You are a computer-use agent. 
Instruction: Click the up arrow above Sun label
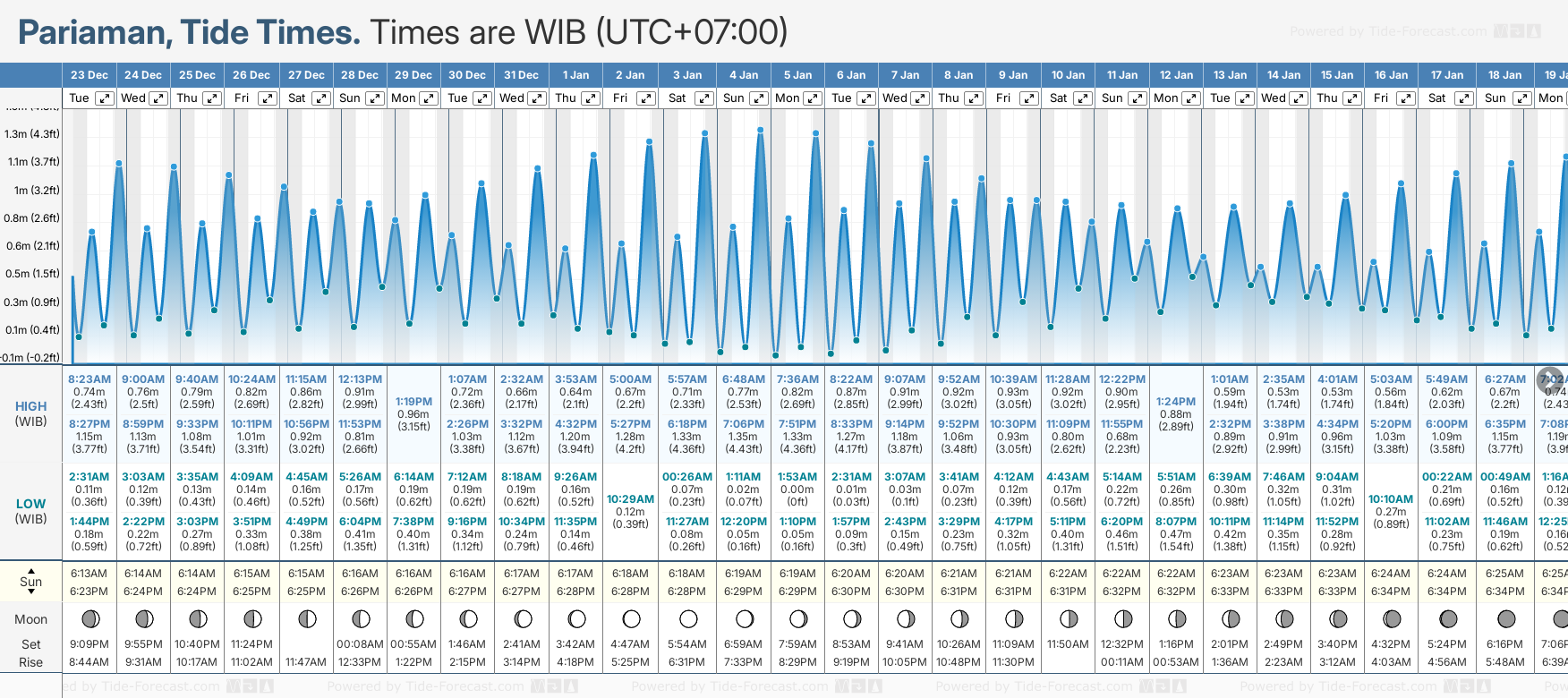(31, 570)
